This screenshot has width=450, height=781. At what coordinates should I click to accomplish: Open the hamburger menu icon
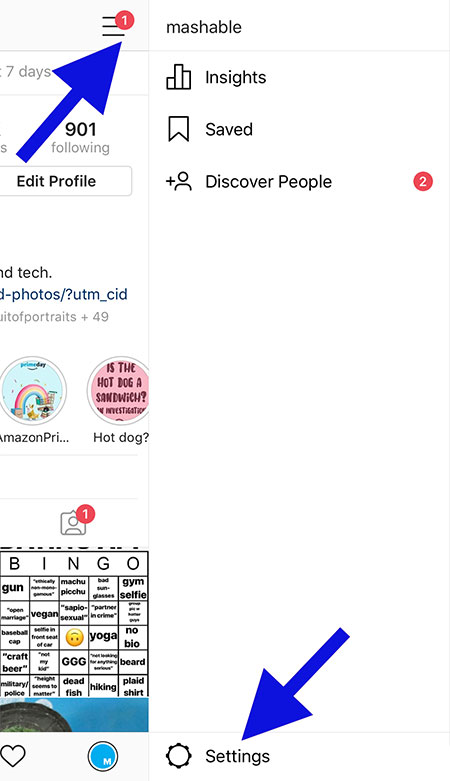pos(113,26)
